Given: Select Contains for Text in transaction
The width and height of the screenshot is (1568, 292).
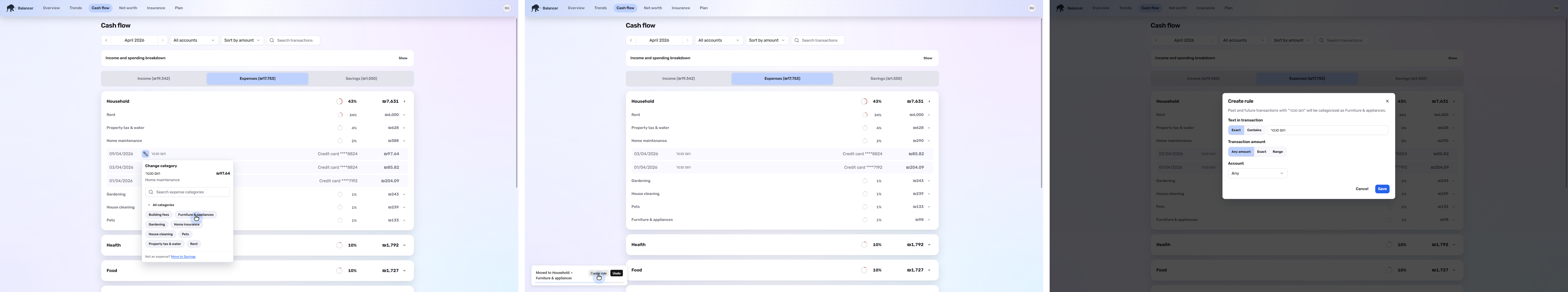Looking at the screenshot, I should (x=1254, y=130).
